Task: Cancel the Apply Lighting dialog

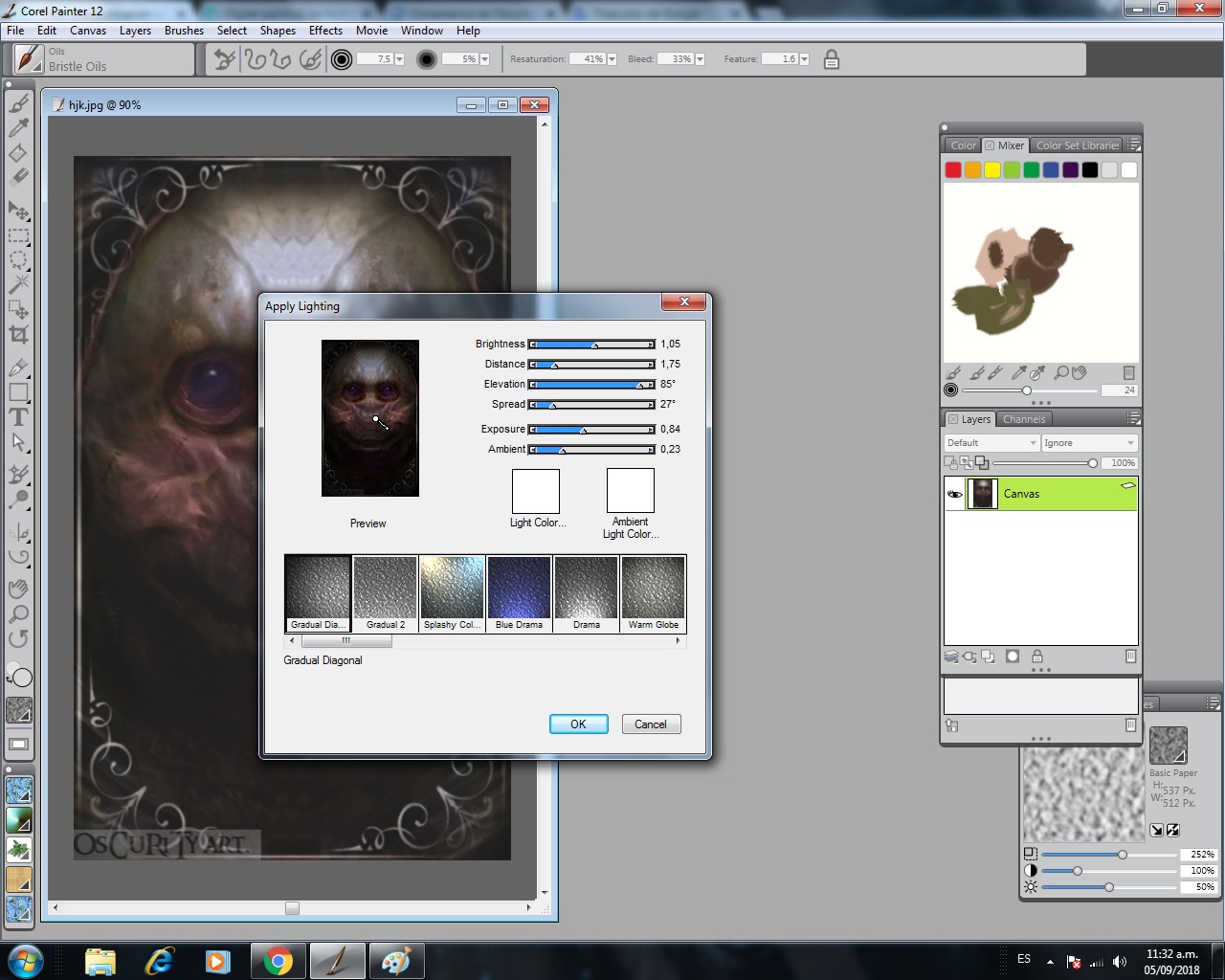Action: tap(651, 724)
